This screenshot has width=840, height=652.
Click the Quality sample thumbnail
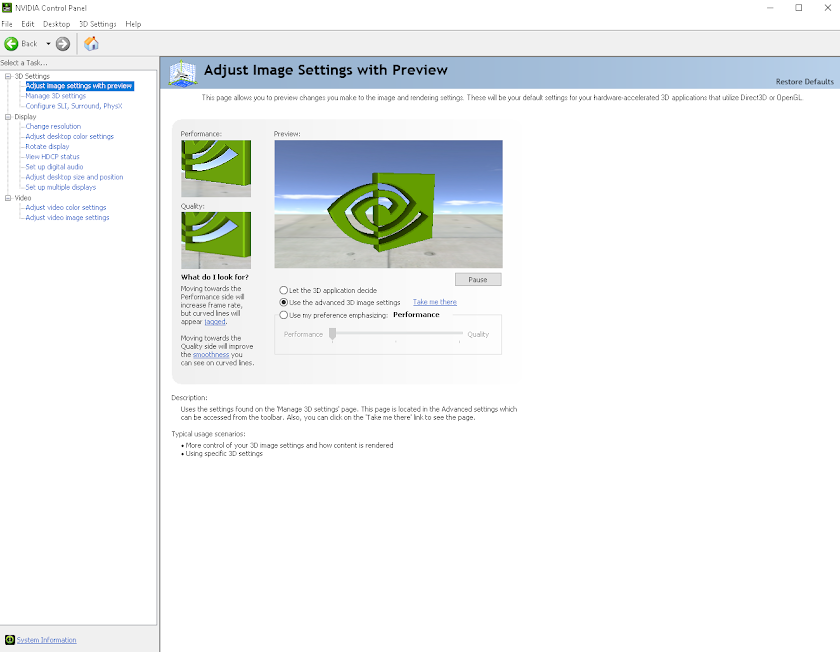point(216,240)
